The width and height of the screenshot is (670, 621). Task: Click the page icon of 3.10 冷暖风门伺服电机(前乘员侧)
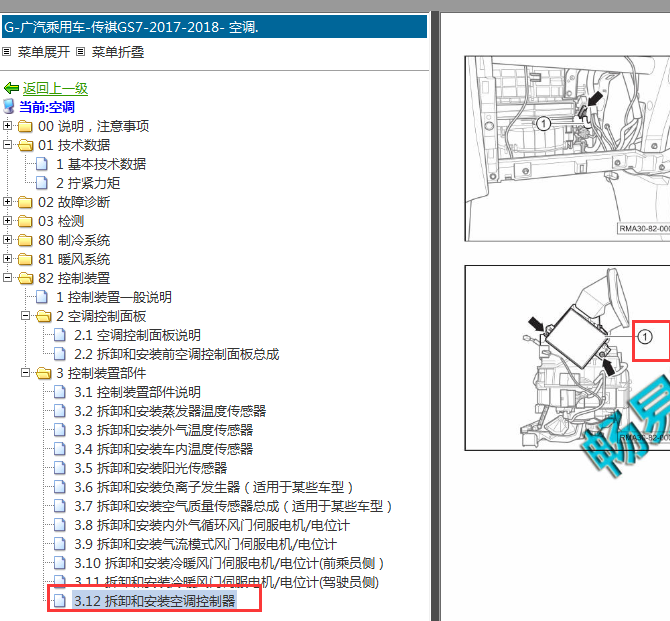coord(60,563)
